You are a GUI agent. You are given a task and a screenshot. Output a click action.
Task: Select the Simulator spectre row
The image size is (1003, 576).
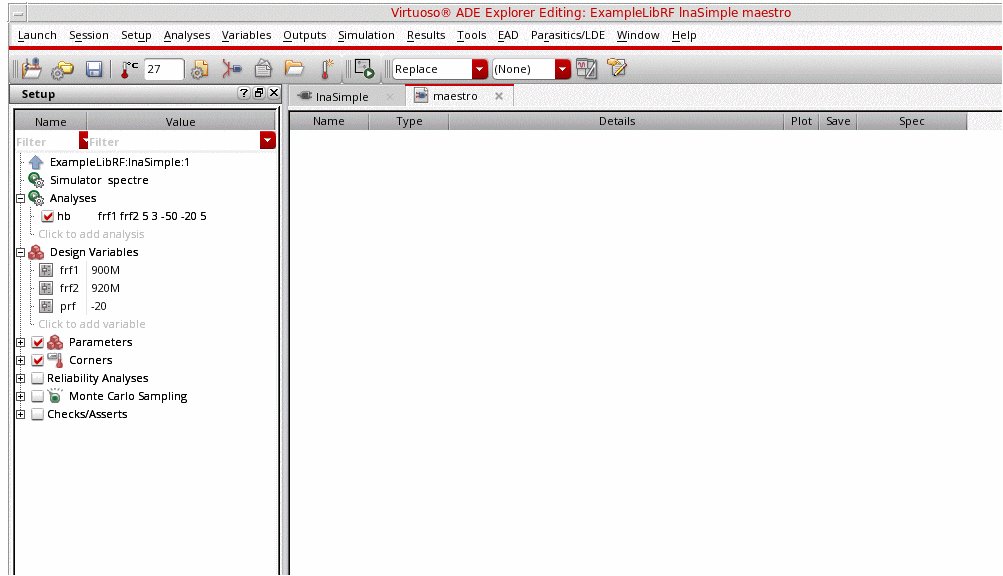click(x=99, y=180)
